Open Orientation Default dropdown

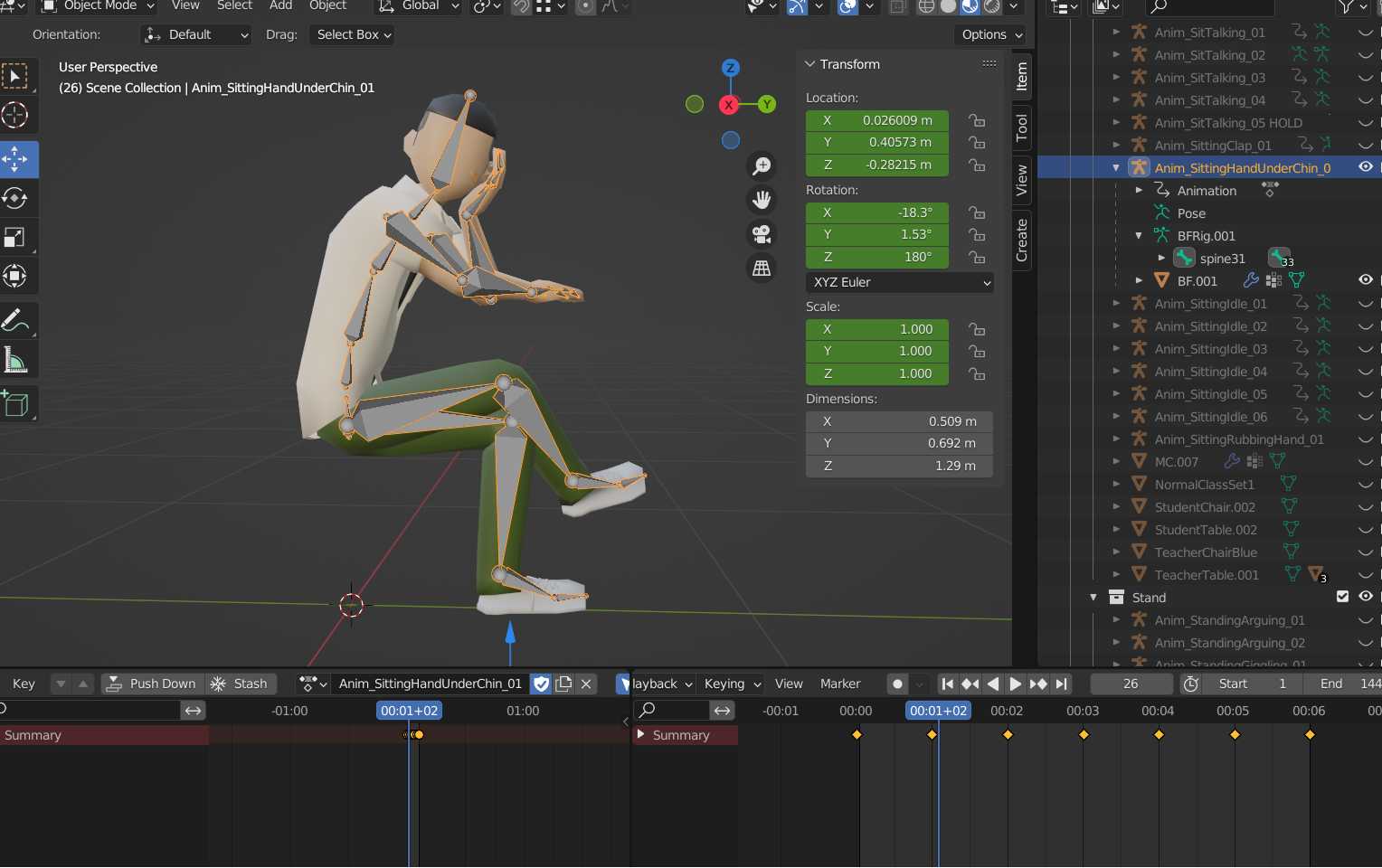(196, 34)
